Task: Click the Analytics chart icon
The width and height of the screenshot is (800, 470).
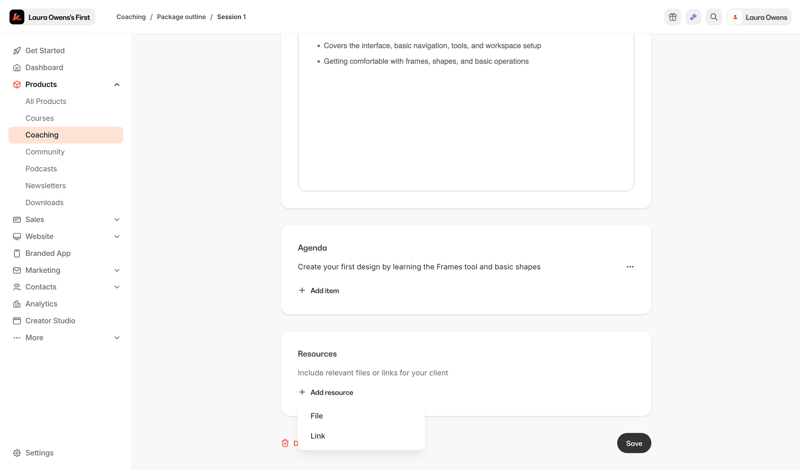Action: click(17, 304)
